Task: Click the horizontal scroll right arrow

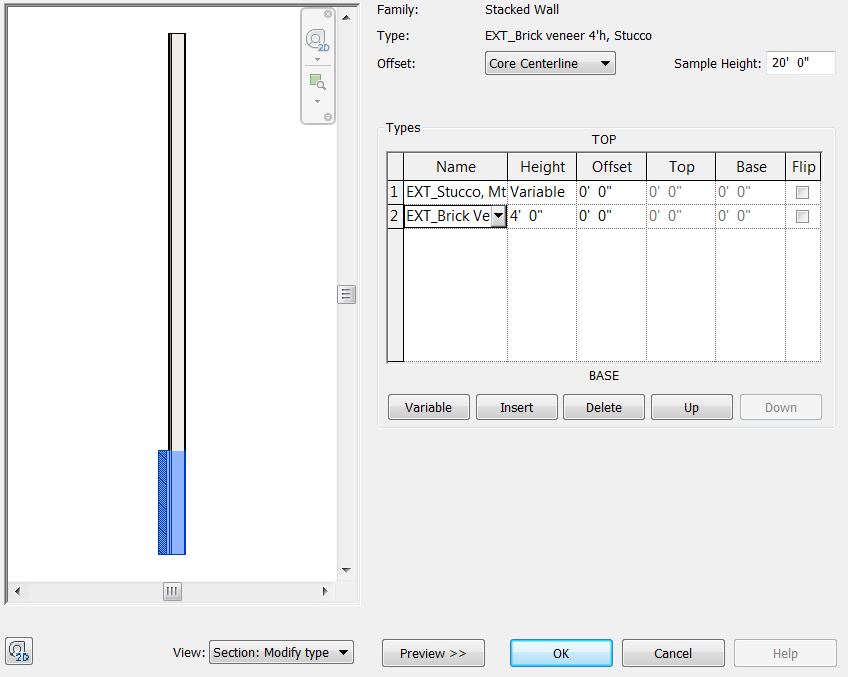Action: tap(324, 591)
